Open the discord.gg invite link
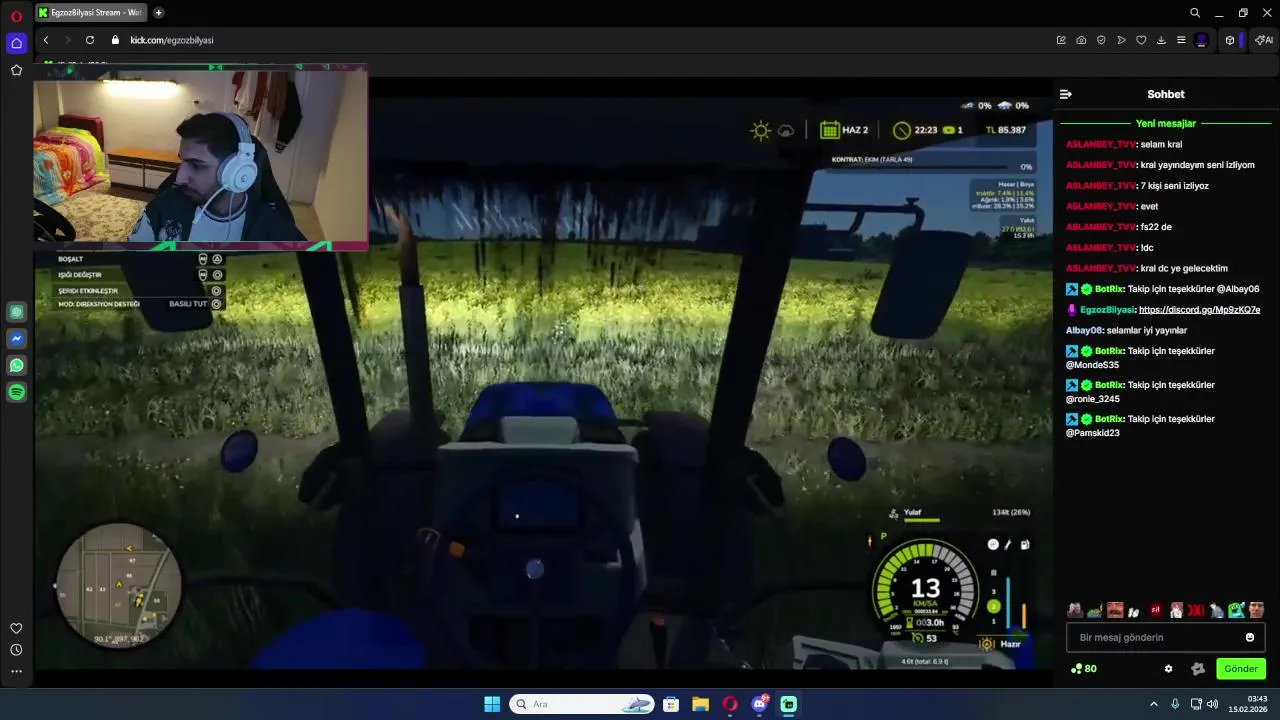The height and width of the screenshot is (720, 1280). click(x=1199, y=310)
